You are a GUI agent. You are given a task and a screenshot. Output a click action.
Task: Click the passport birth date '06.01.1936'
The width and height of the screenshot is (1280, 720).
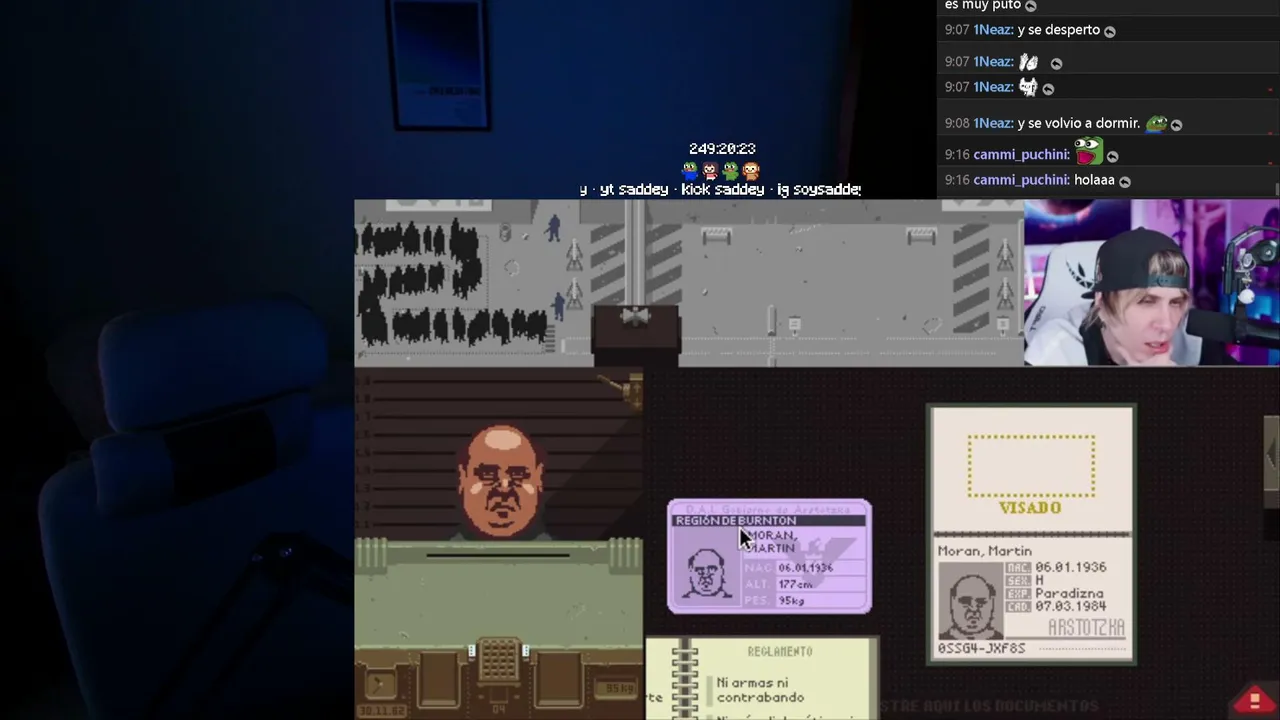pos(1071,567)
